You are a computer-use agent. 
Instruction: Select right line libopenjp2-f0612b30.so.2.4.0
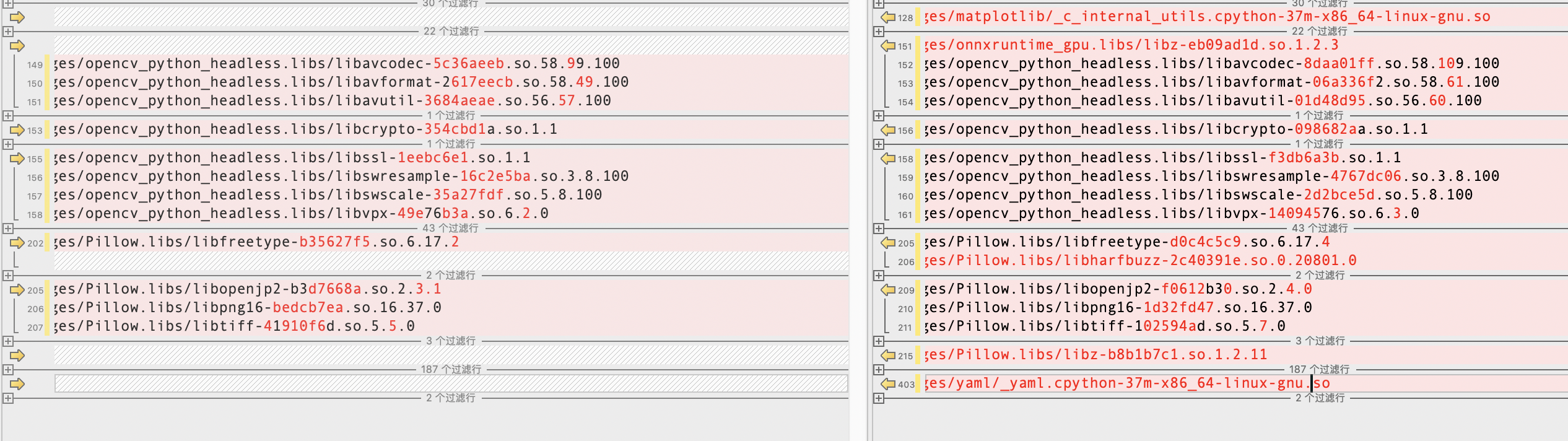[1245, 289]
